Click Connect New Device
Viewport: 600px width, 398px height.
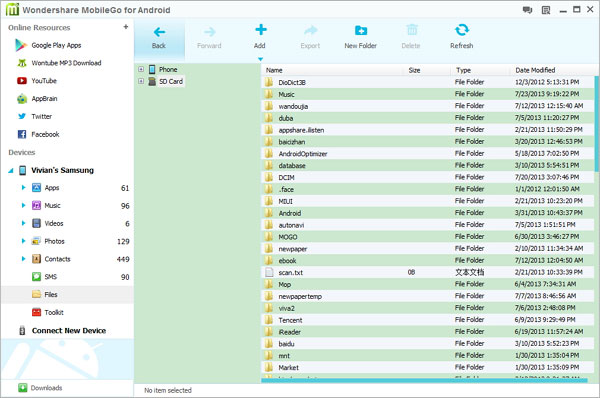(69, 331)
